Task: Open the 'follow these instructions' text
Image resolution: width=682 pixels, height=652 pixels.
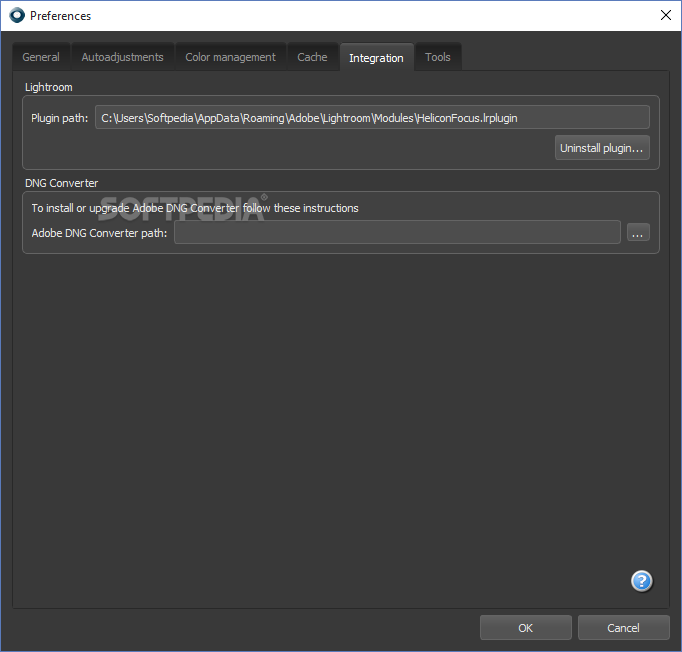Action: click(301, 208)
